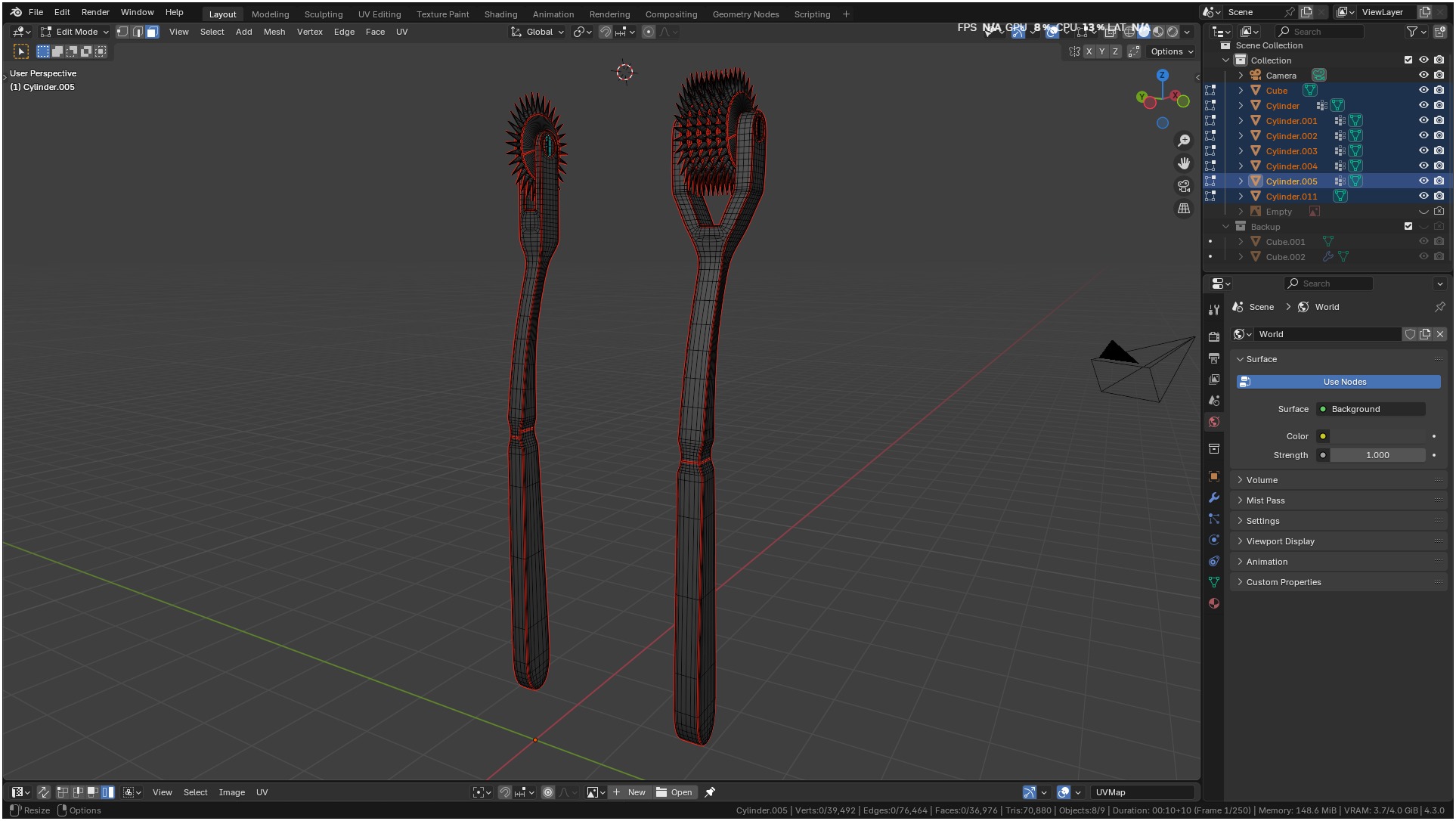Hide Cylinder.003 with its eye icon

point(1423,150)
